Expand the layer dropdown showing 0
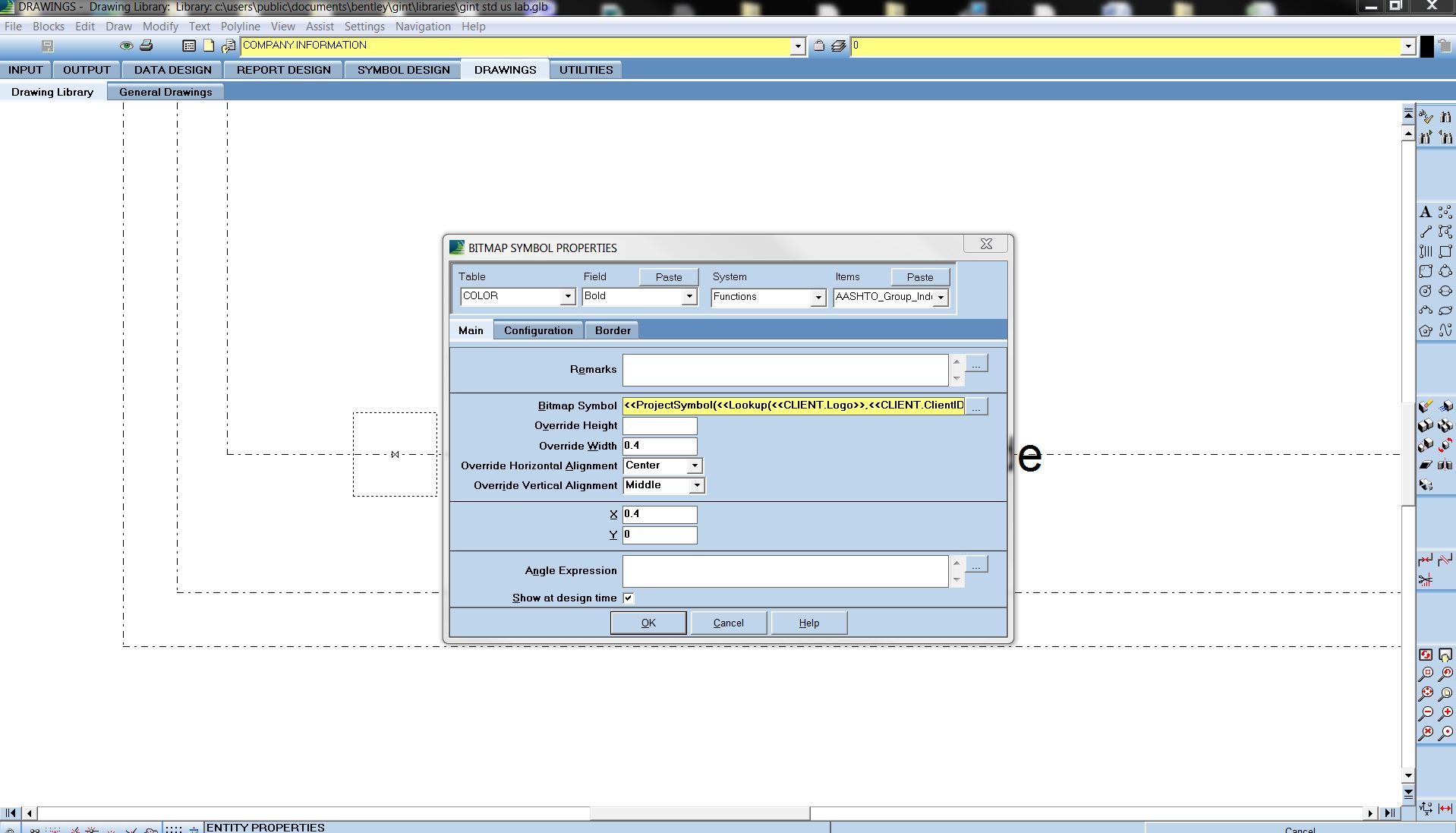 1408,46
